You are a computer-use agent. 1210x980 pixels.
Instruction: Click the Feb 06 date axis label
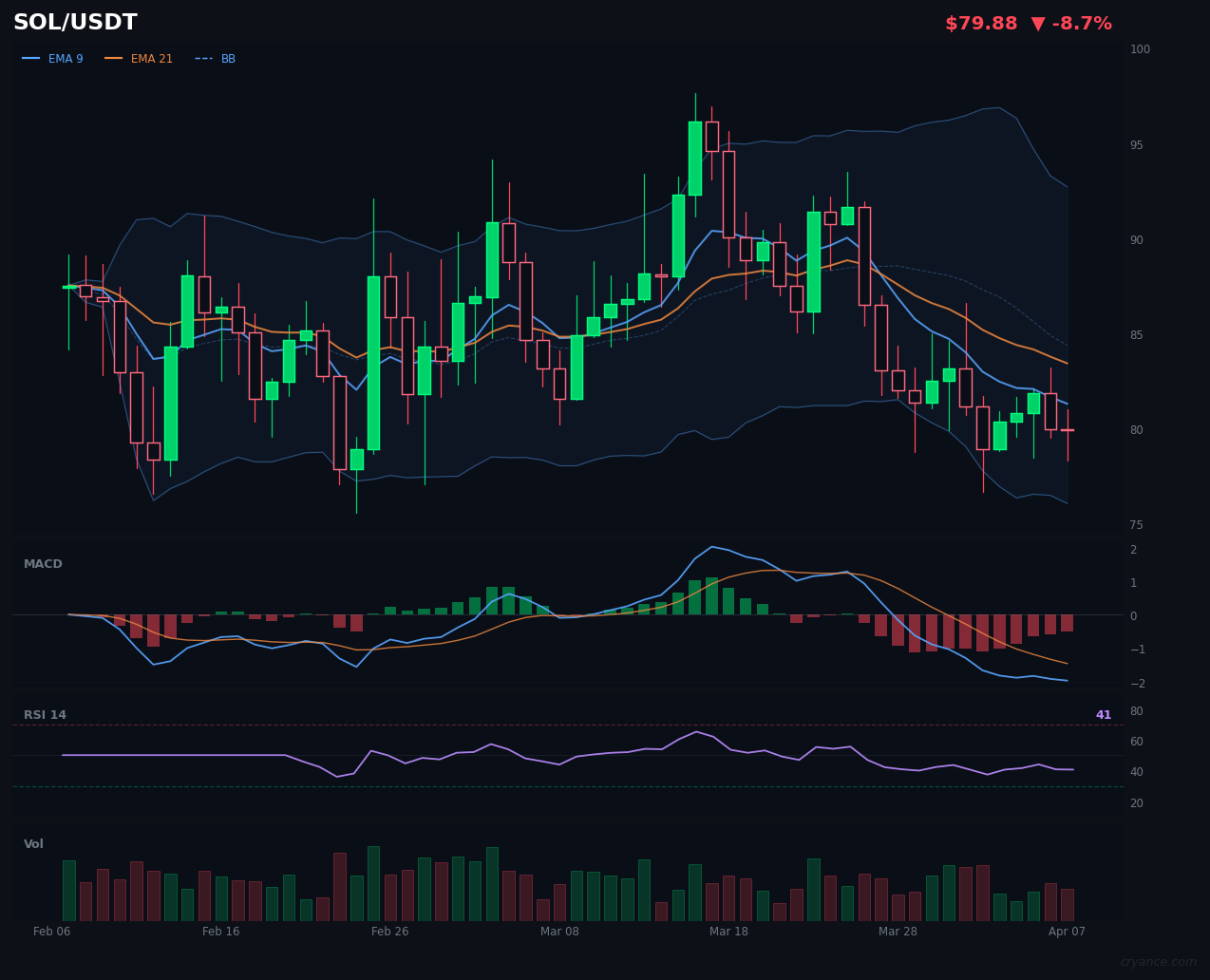[x=51, y=932]
